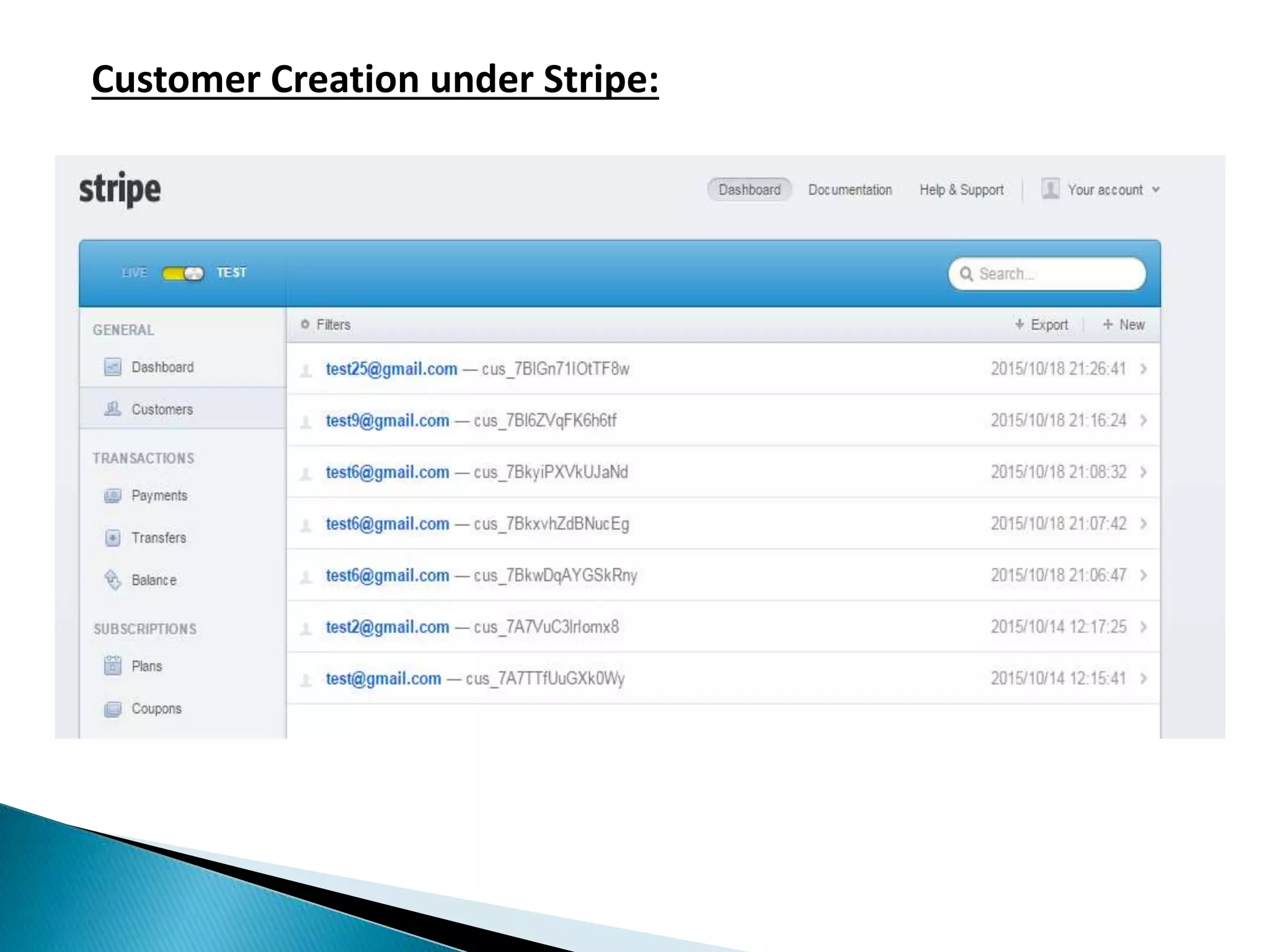Viewport: 1270px width, 952px height.
Task: Open test6@gmail.com link for cus_7BkwDqAYGSkRny
Action: click(x=388, y=575)
